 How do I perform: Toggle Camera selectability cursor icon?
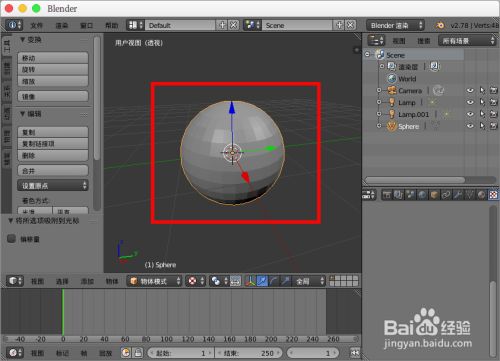pos(482,90)
